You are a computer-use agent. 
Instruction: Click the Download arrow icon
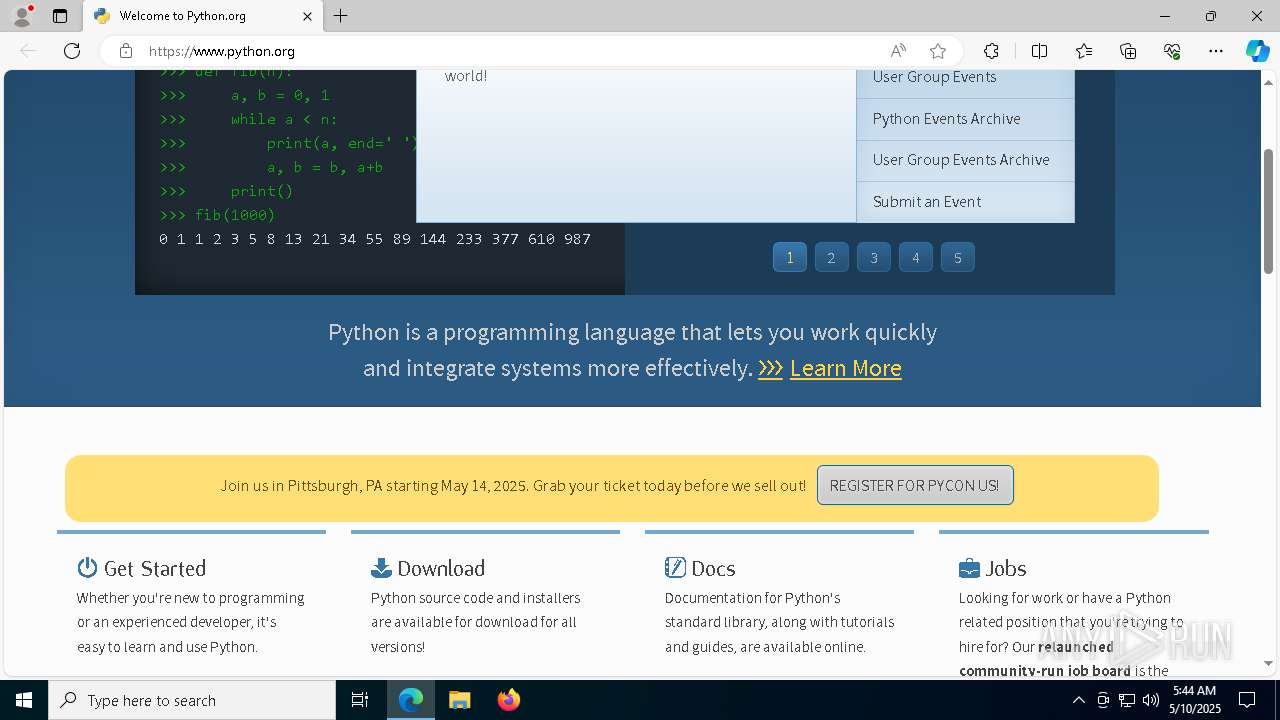(381, 568)
